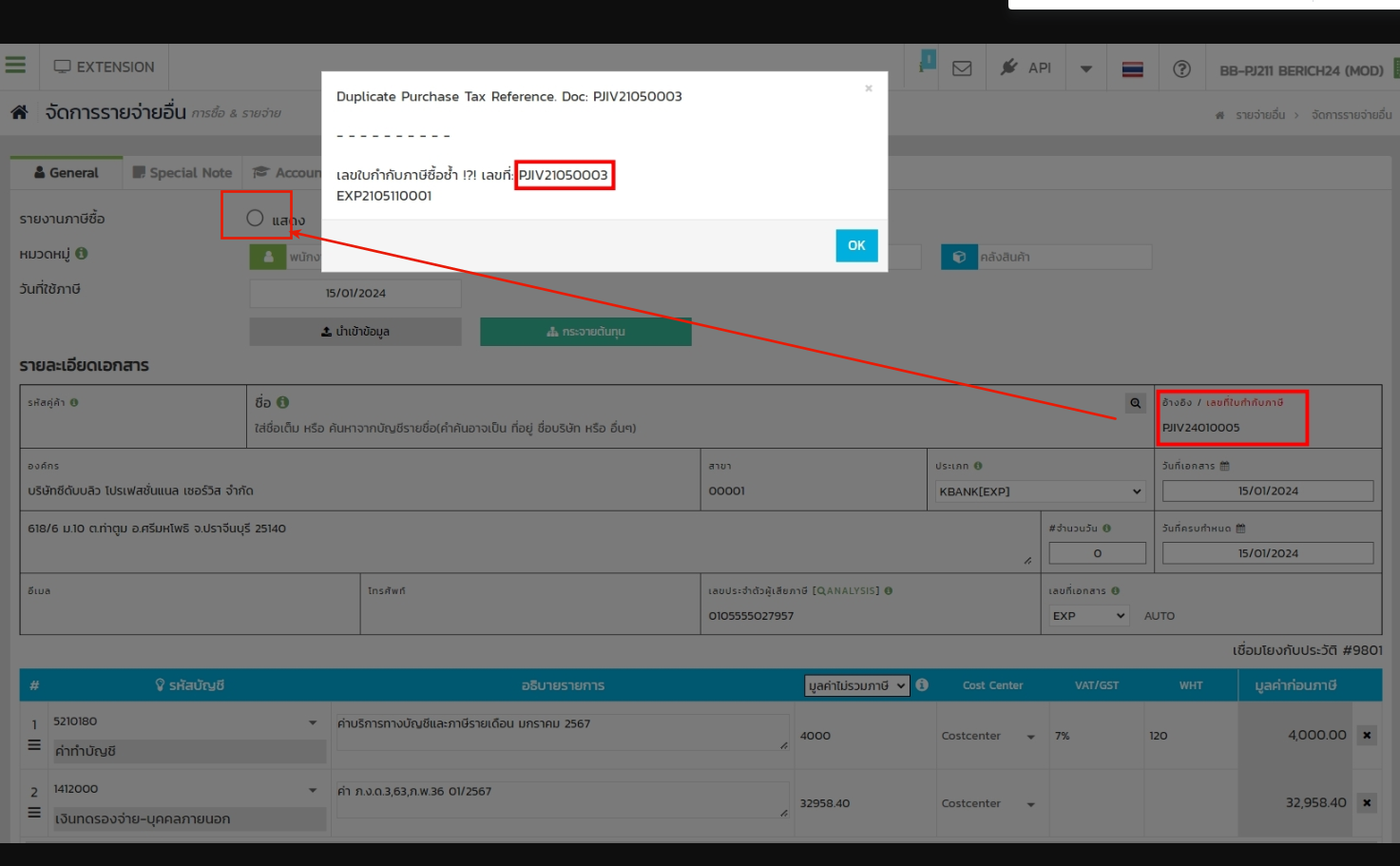Click row 1 drag handle icon
Screen dimensions: 1400x866
(34, 745)
